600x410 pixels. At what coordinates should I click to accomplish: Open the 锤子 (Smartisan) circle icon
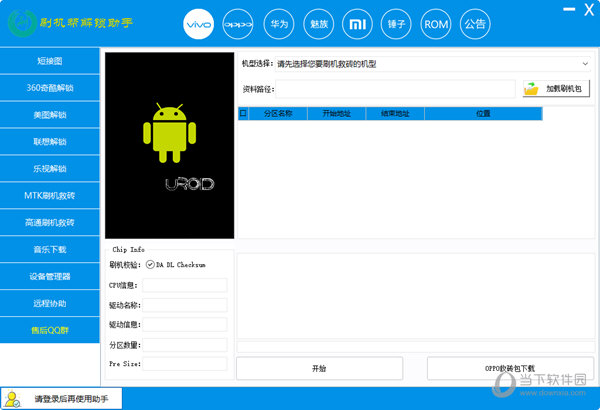[x=396, y=24]
